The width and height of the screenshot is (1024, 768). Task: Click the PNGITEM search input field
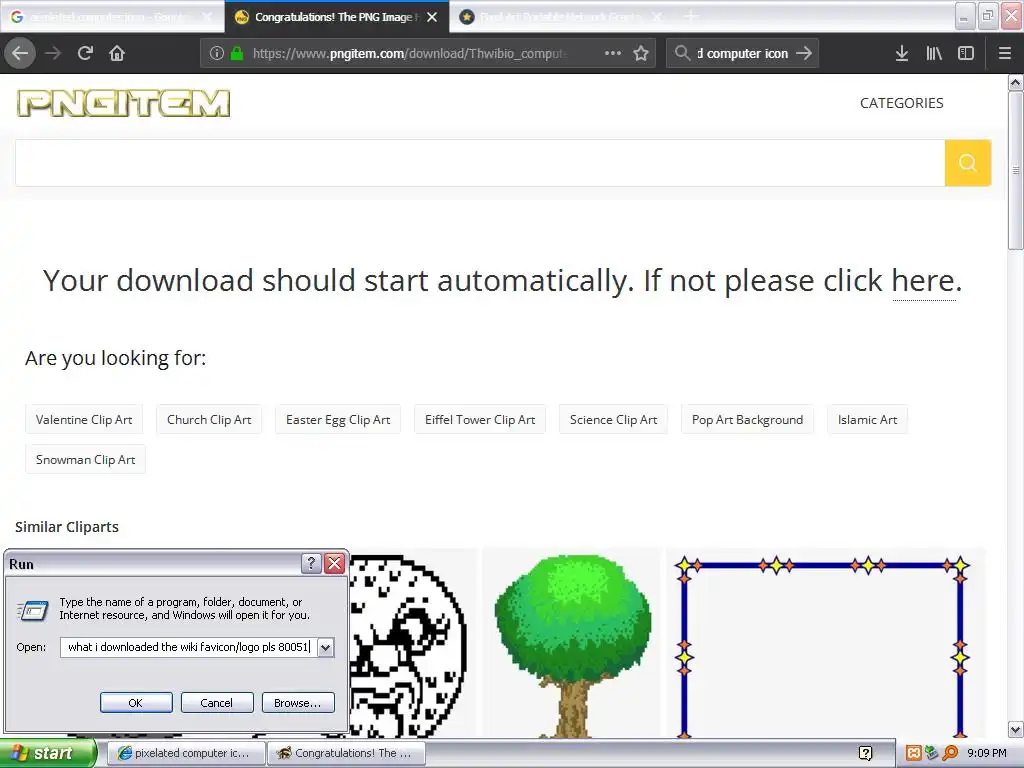480,163
